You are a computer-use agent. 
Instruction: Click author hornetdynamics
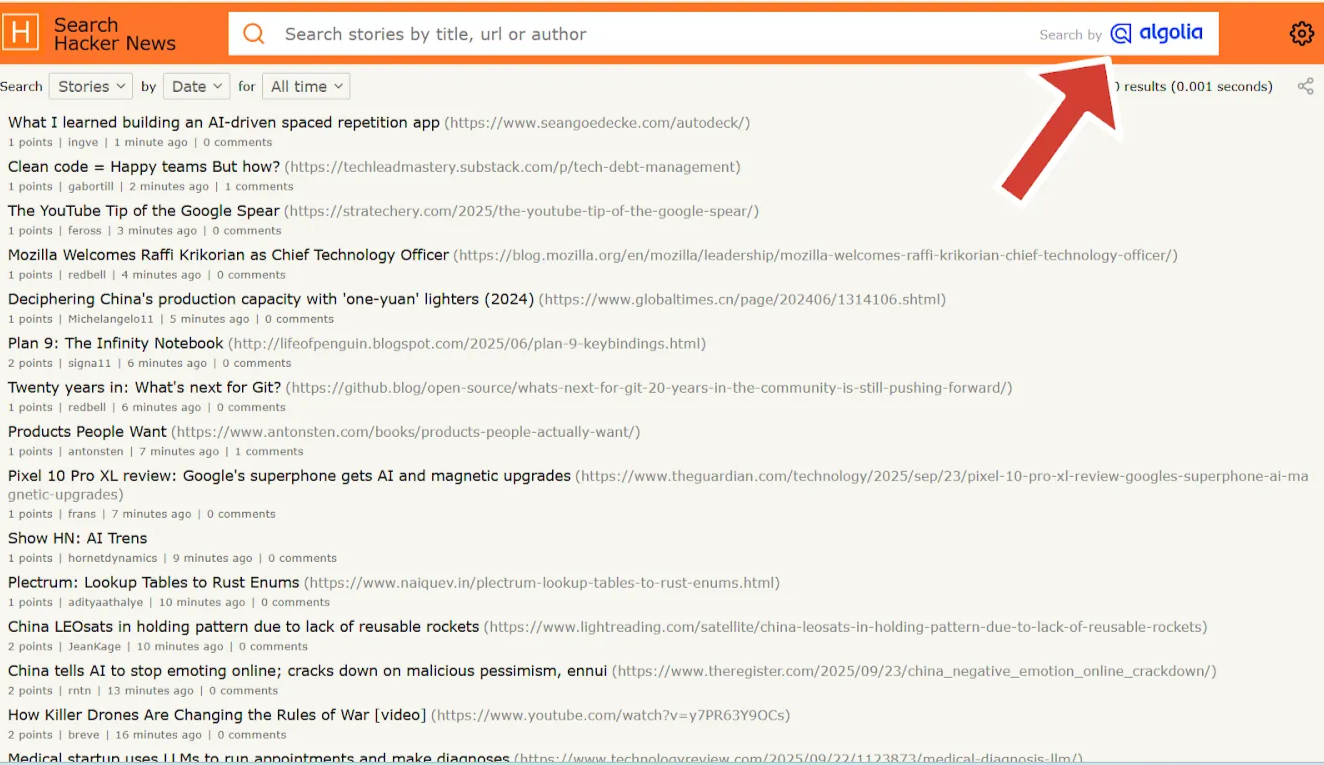tap(113, 558)
